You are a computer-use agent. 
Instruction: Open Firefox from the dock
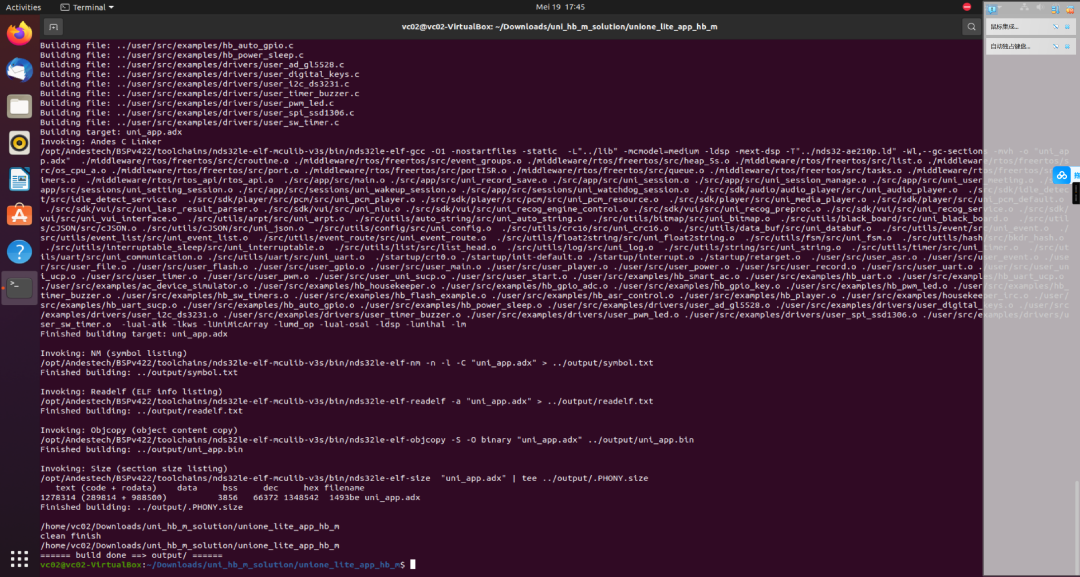[19, 33]
